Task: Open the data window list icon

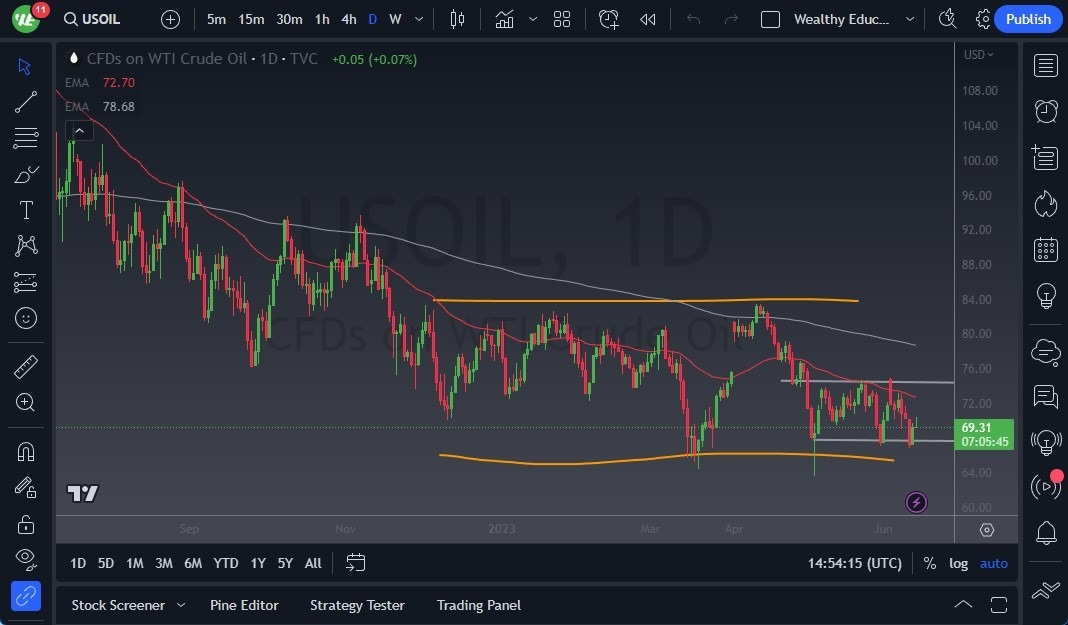Action: [1046, 157]
